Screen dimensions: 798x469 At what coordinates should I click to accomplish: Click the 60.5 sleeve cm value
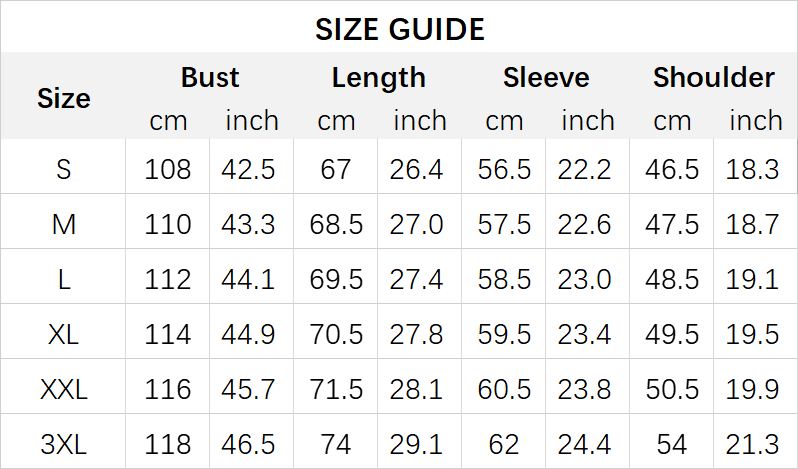[x=504, y=389]
